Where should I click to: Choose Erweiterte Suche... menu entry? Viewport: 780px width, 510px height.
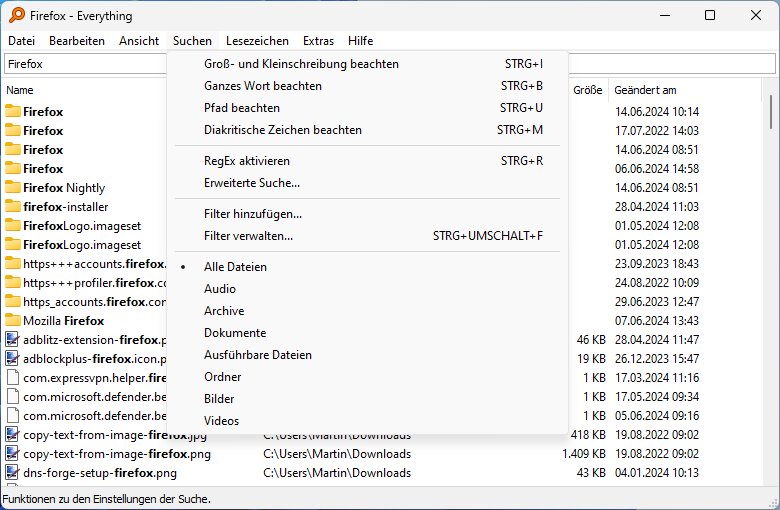(x=251, y=183)
